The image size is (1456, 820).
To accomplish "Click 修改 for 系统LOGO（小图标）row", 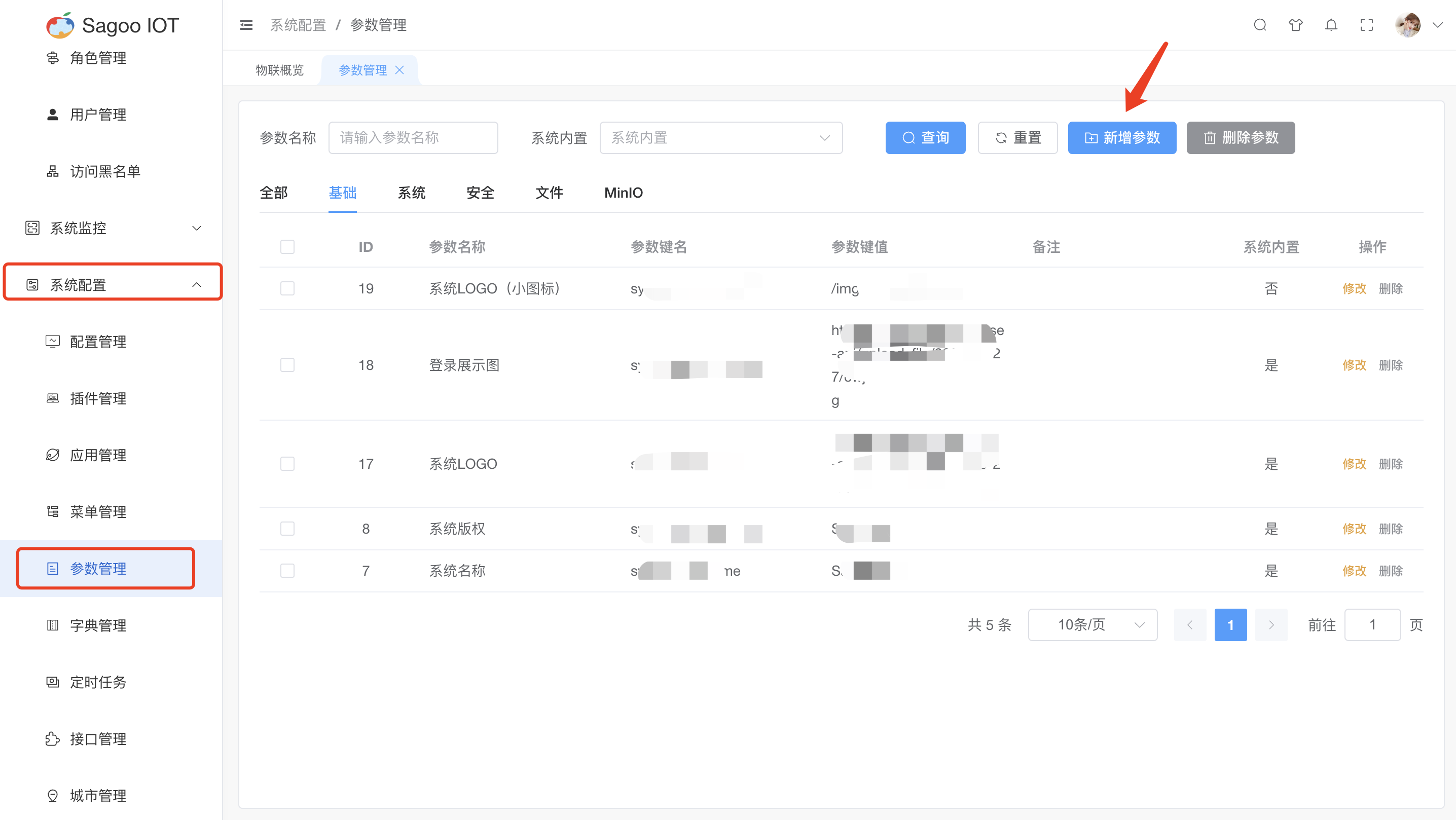I will point(1354,288).
